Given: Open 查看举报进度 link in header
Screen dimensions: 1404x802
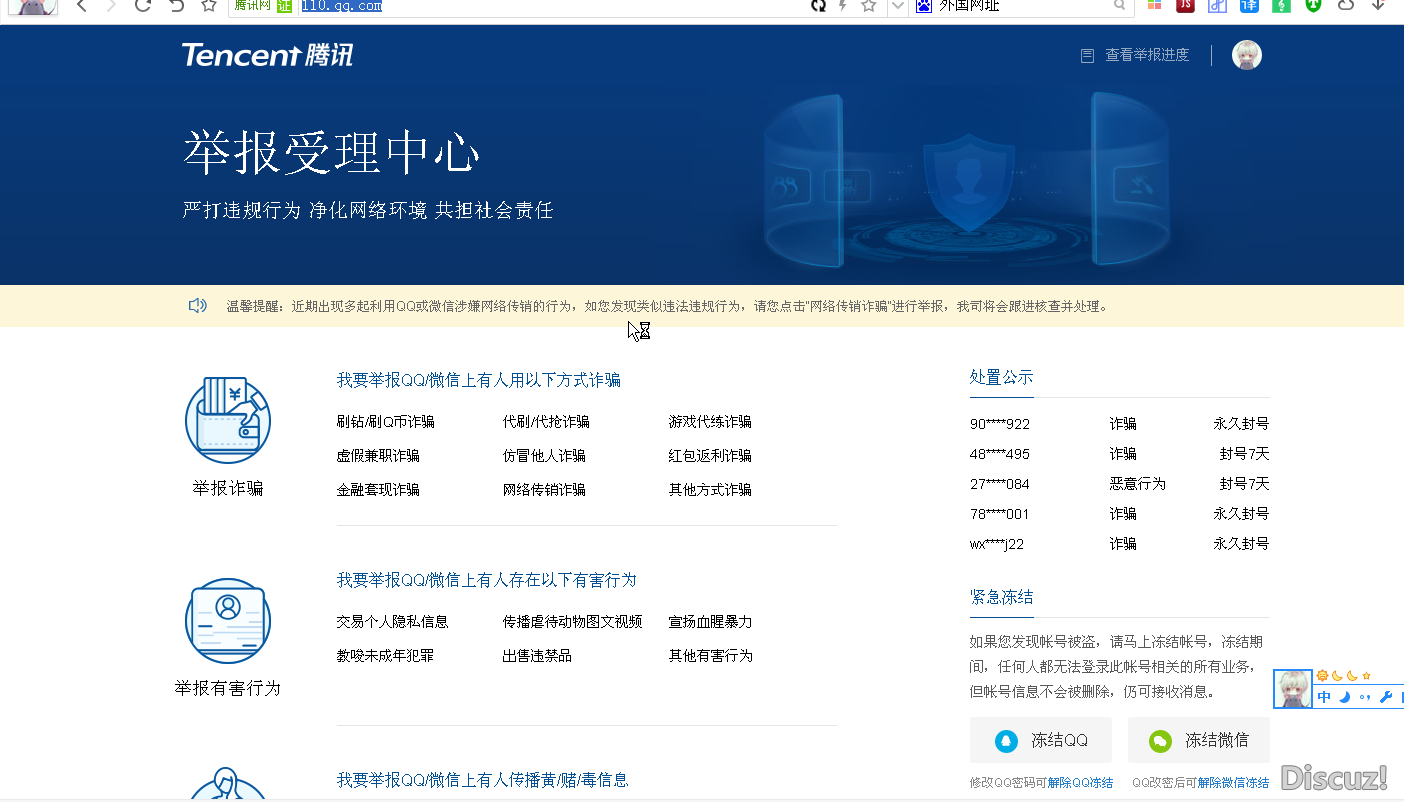Looking at the screenshot, I should (x=1147, y=55).
